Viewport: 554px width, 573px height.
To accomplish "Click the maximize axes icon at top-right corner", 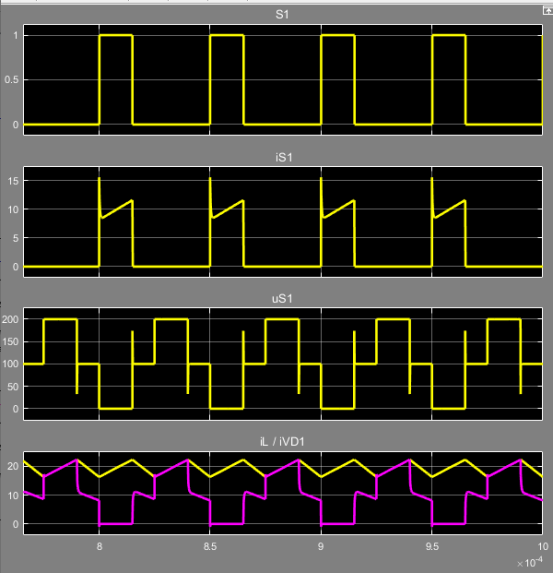I will [548, 11].
